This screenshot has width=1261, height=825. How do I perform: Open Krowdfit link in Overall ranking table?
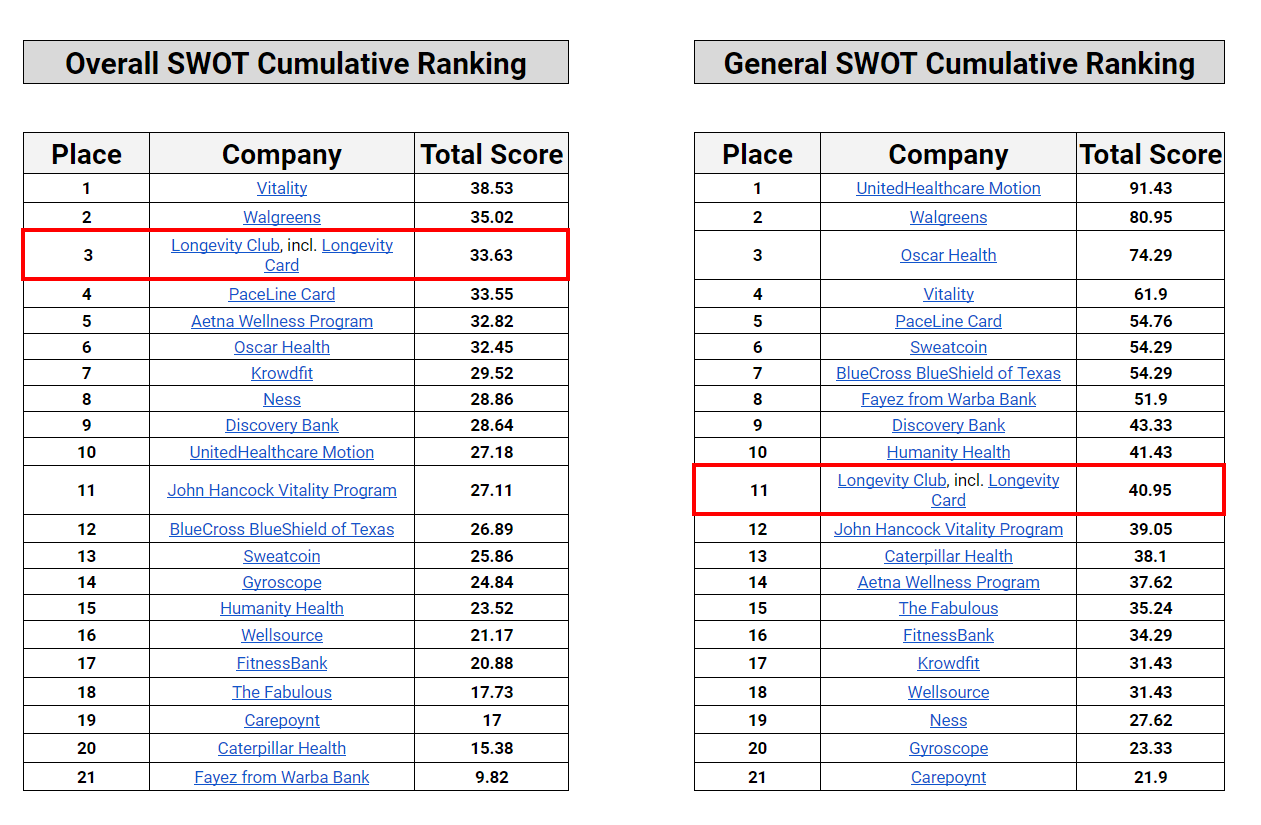281,373
